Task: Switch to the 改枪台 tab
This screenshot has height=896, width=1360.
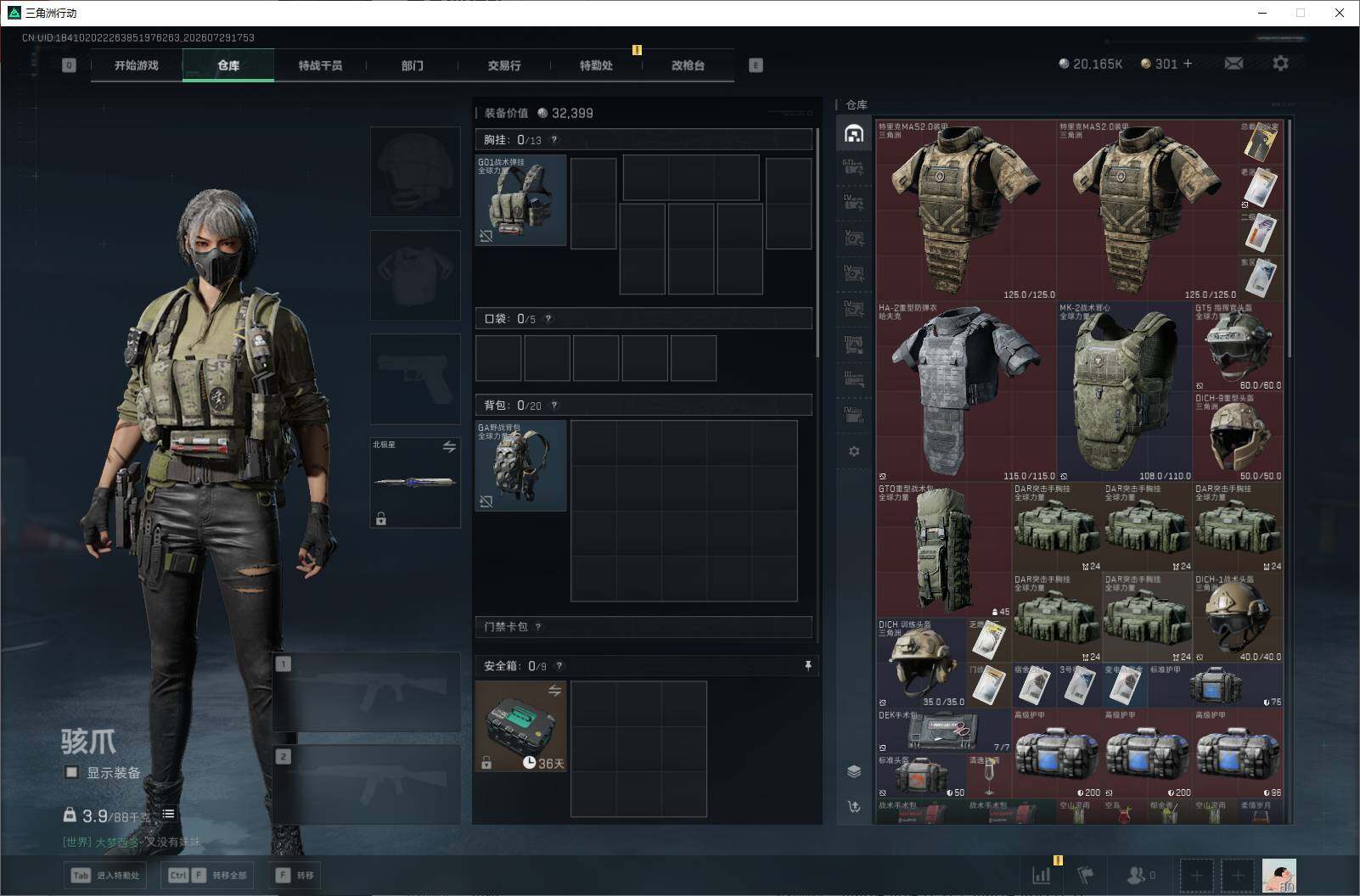Action: [688, 65]
